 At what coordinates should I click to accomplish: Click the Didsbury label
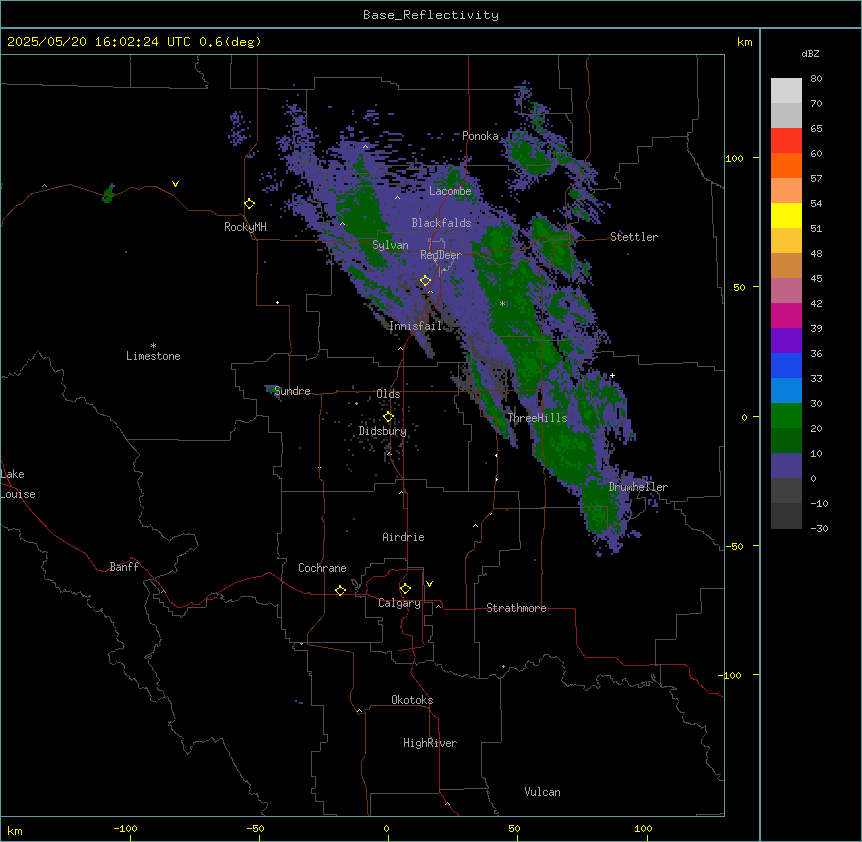(383, 431)
